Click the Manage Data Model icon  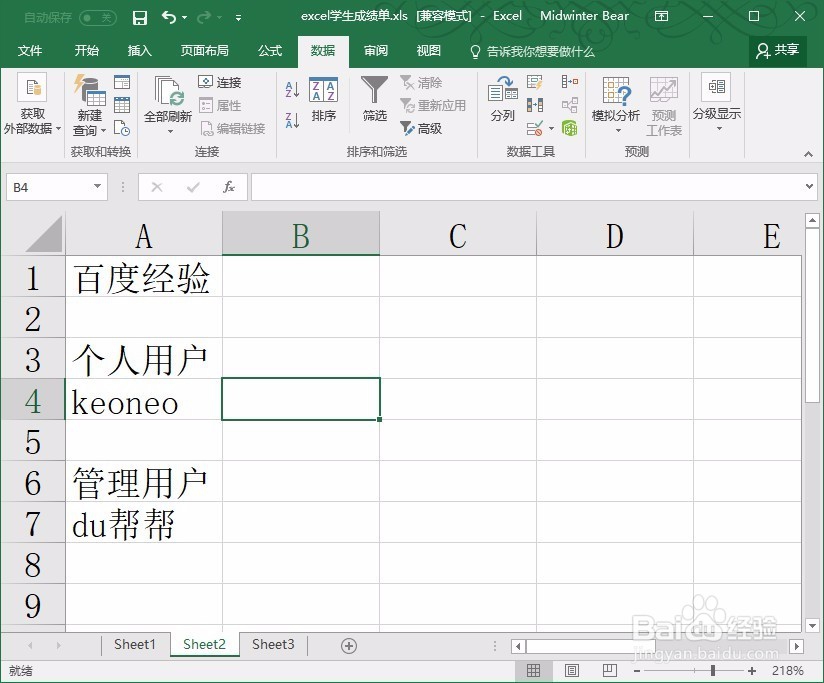pos(570,128)
